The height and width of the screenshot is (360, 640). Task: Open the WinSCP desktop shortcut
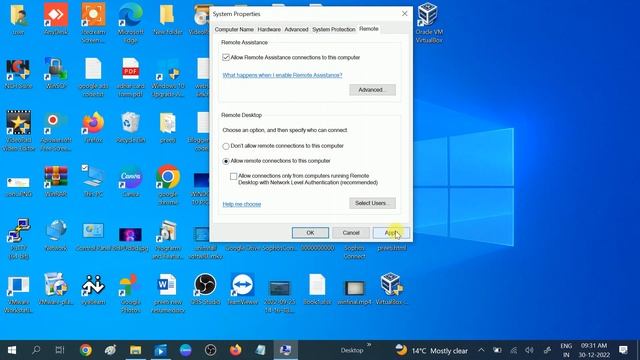[x=56, y=73]
